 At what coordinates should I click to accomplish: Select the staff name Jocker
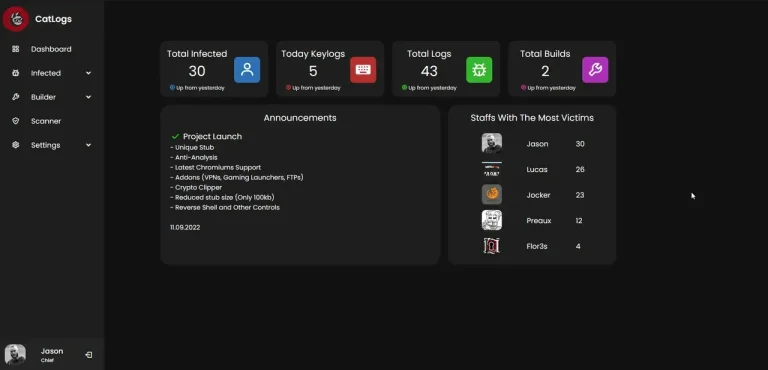(538, 195)
